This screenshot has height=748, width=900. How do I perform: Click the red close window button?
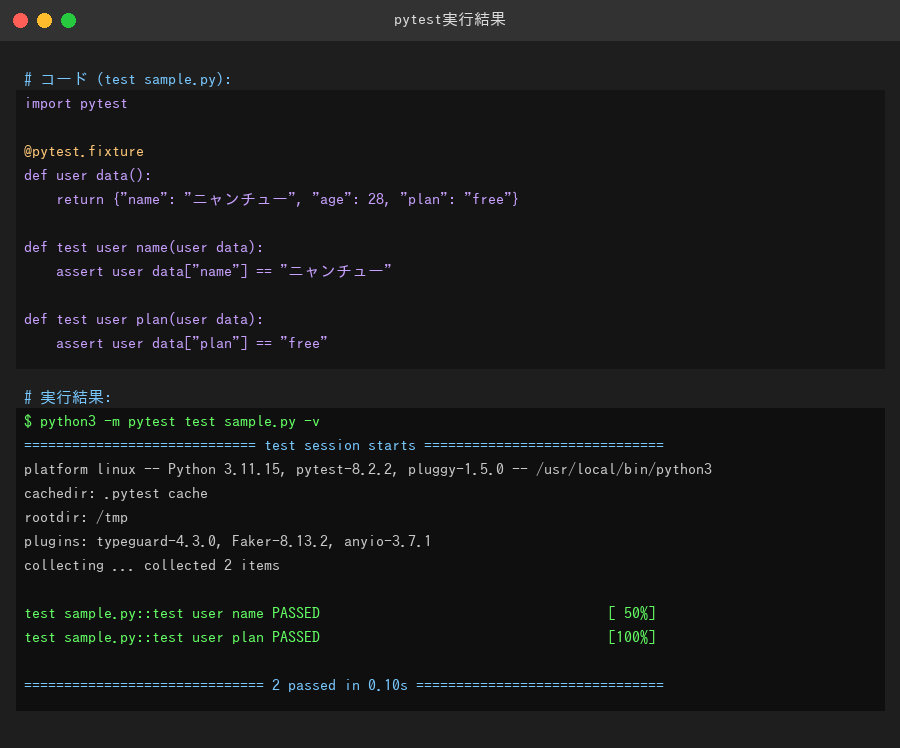click(x=21, y=21)
